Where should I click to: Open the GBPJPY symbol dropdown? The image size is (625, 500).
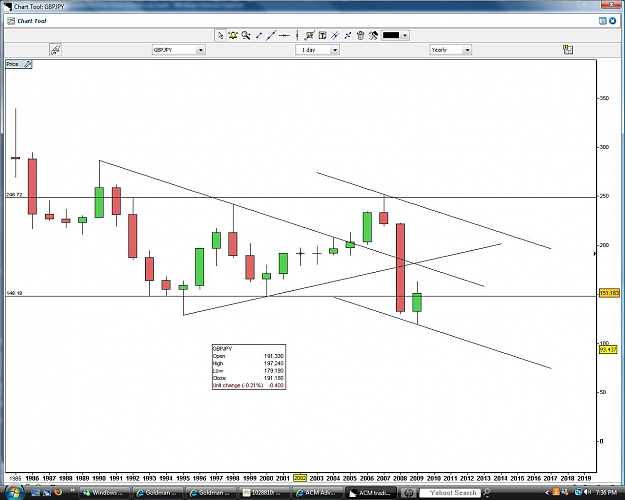point(179,50)
